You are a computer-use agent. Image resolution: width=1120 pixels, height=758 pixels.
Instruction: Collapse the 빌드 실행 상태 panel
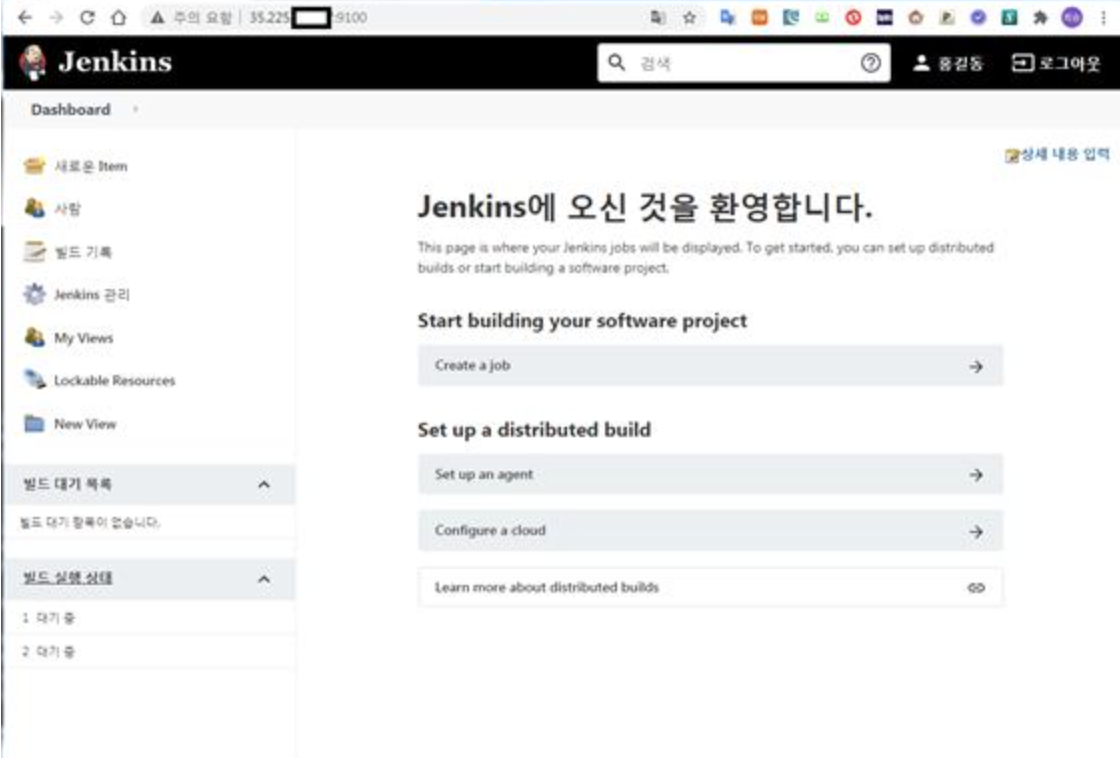coord(264,579)
